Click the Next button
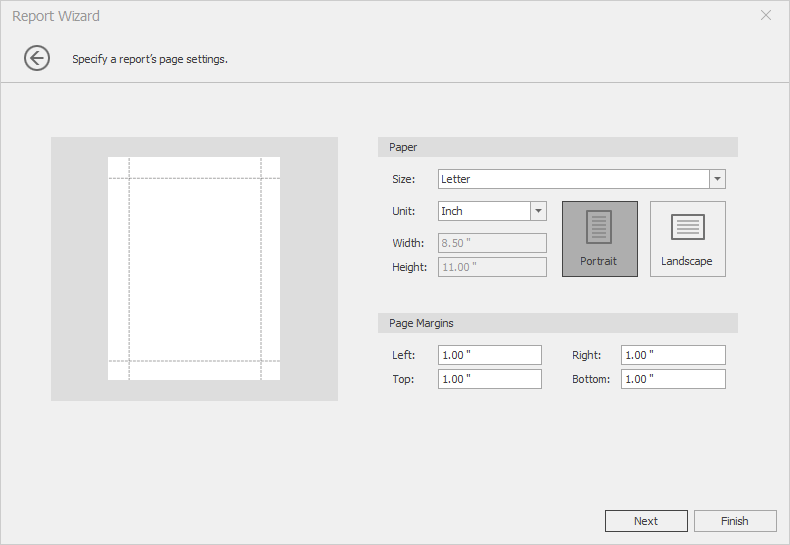The height and width of the screenshot is (545, 790). [646, 521]
